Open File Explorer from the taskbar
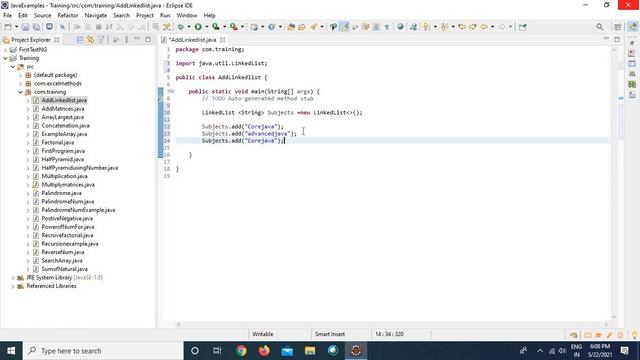 tap(310, 351)
